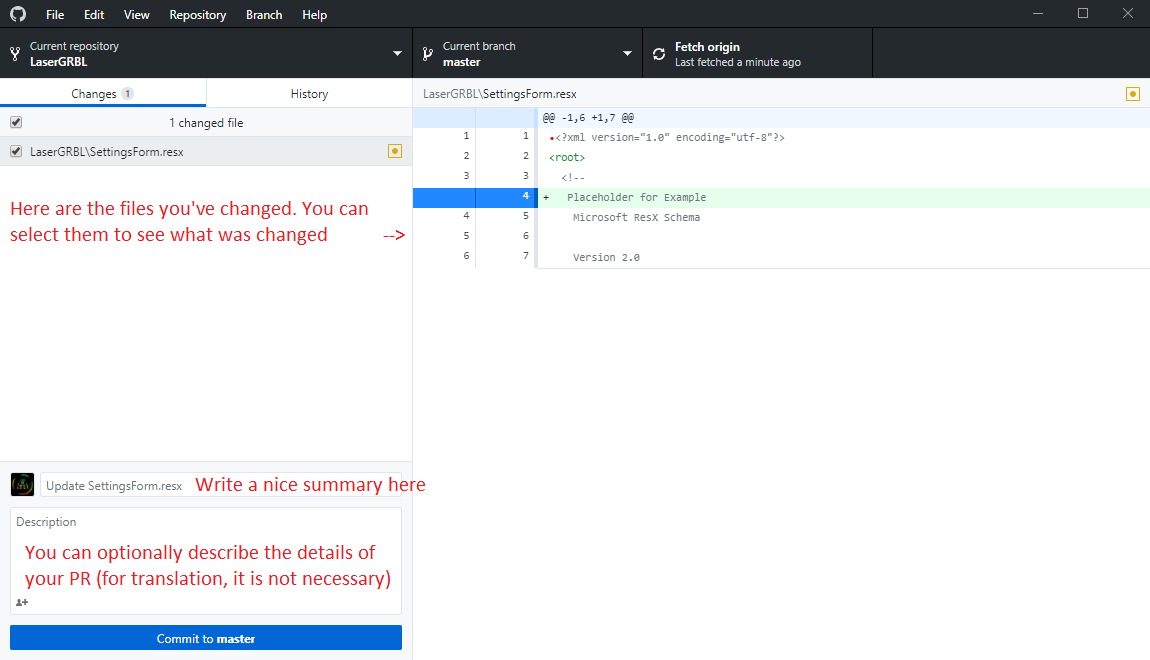
Task: Open the View menu
Action: pyautogui.click(x=136, y=15)
